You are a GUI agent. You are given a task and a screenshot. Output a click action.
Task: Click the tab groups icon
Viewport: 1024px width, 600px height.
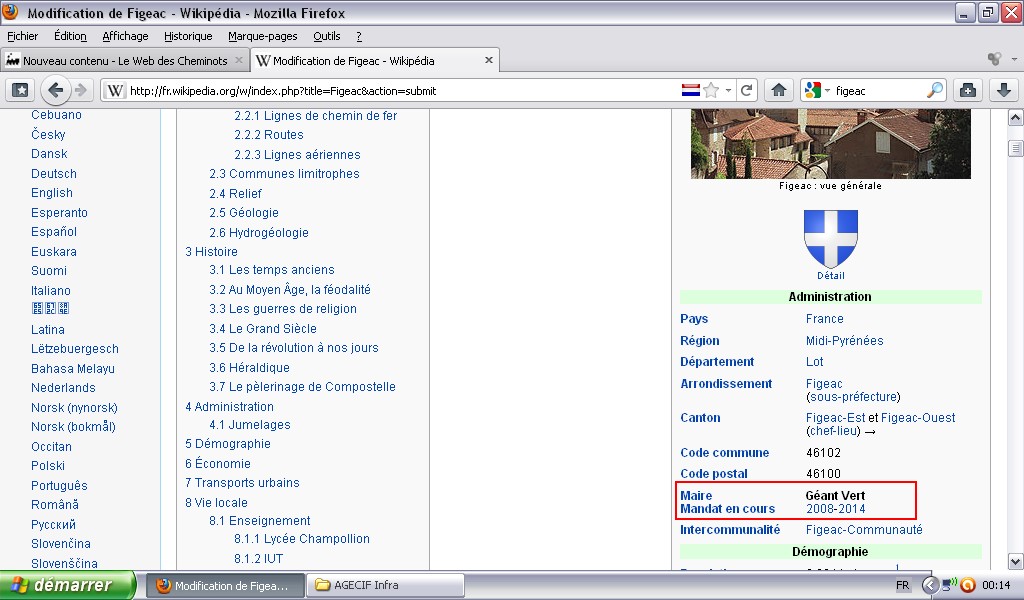[x=994, y=59]
